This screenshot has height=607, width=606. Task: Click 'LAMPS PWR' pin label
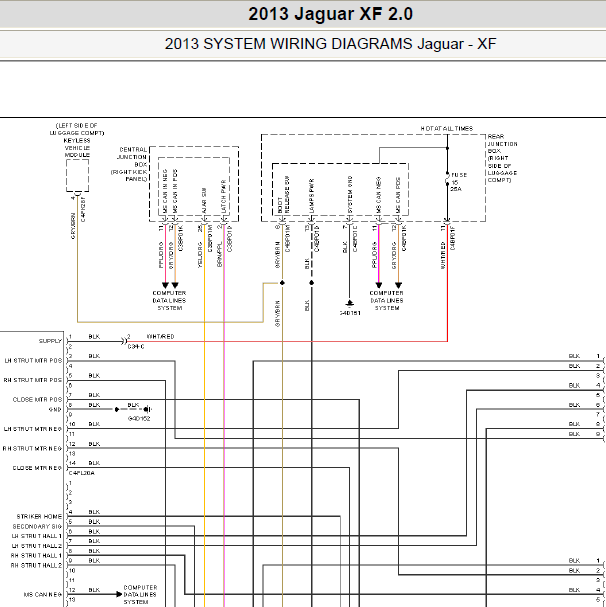311,195
